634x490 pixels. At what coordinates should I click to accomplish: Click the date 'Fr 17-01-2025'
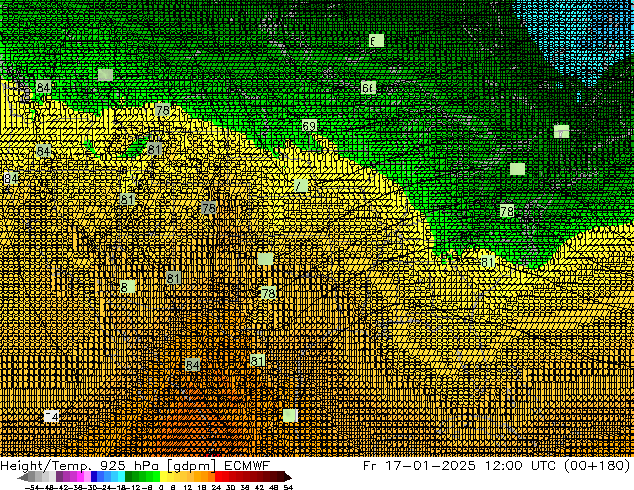pos(419,465)
